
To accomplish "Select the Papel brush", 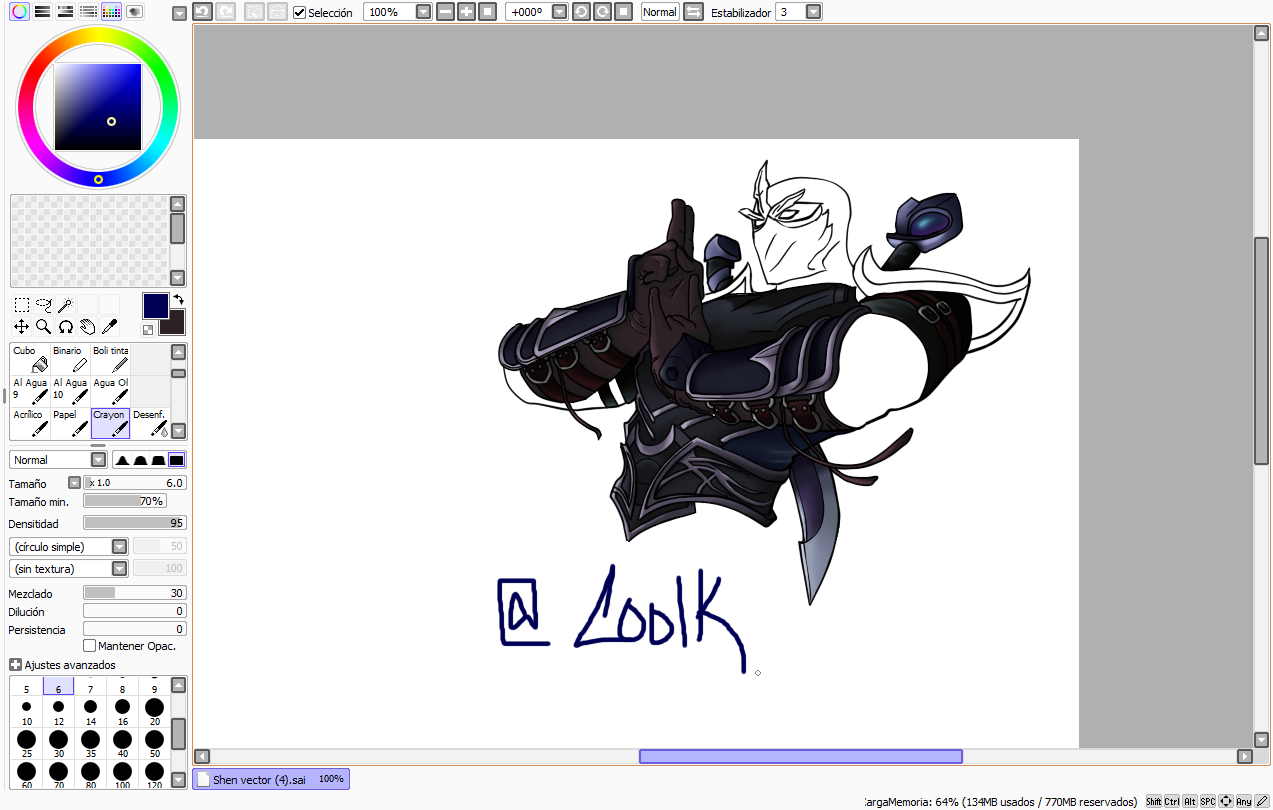I will (70, 423).
